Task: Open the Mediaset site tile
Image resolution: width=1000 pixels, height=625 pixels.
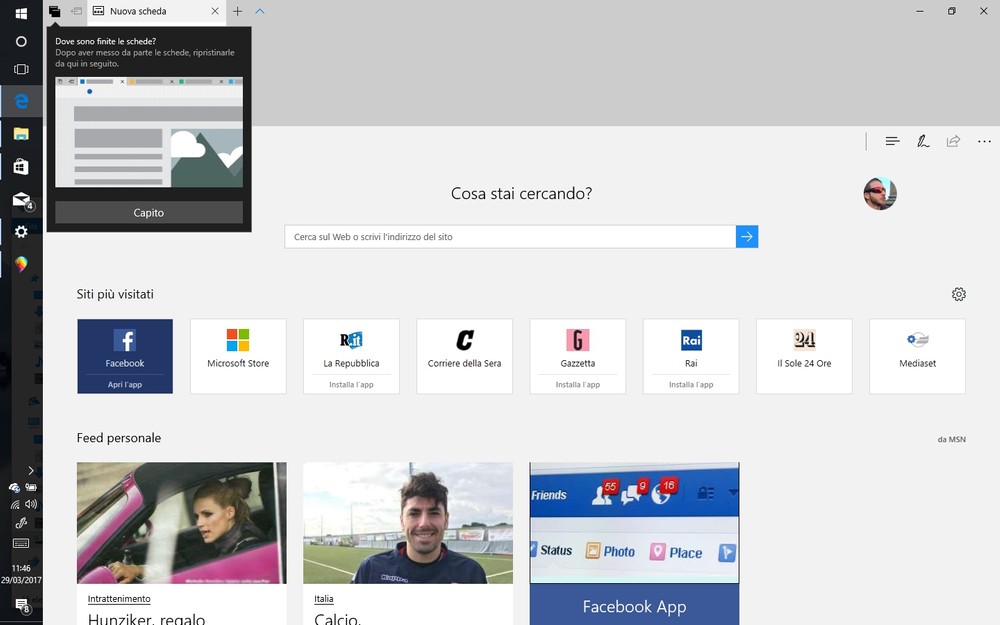Action: [917, 356]
